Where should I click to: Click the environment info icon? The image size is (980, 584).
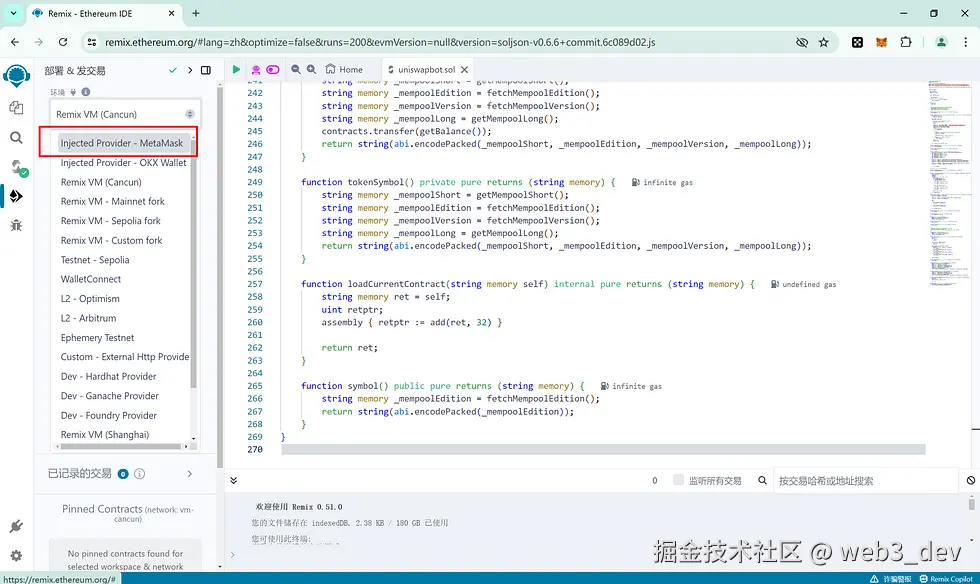pyautogui.click(x=86, y=92)
